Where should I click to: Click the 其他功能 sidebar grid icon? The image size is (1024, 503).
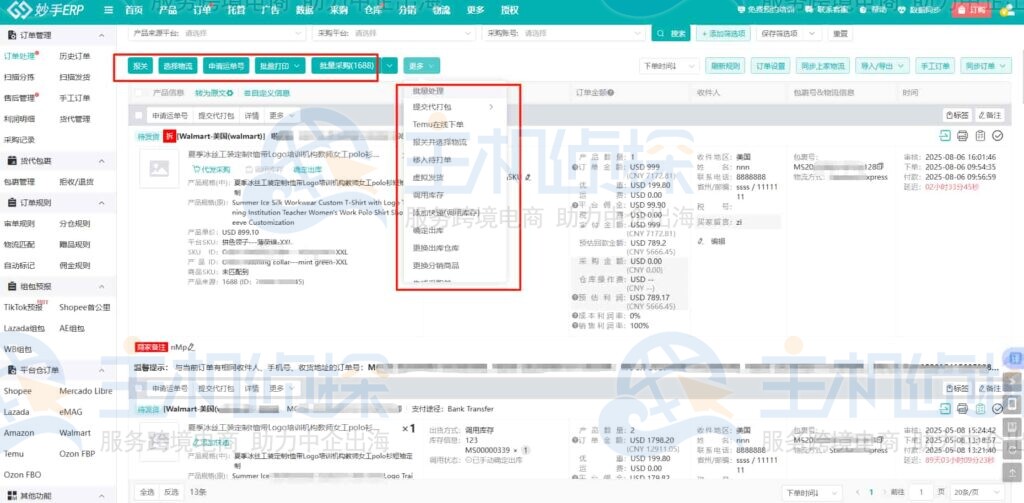(12, 496)
